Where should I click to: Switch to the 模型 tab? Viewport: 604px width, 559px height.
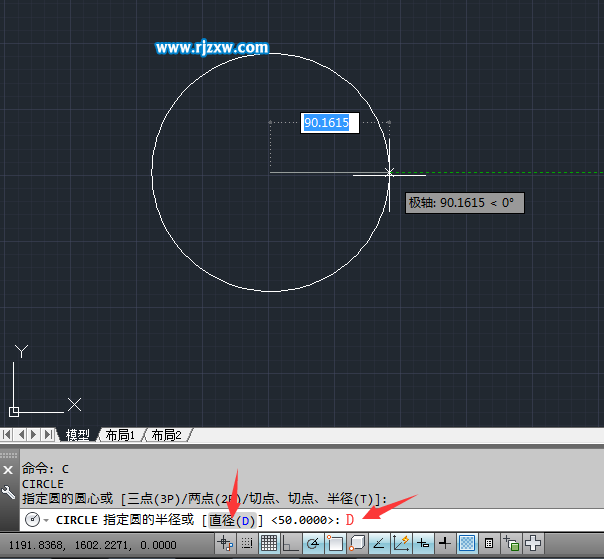click(77, 435)
